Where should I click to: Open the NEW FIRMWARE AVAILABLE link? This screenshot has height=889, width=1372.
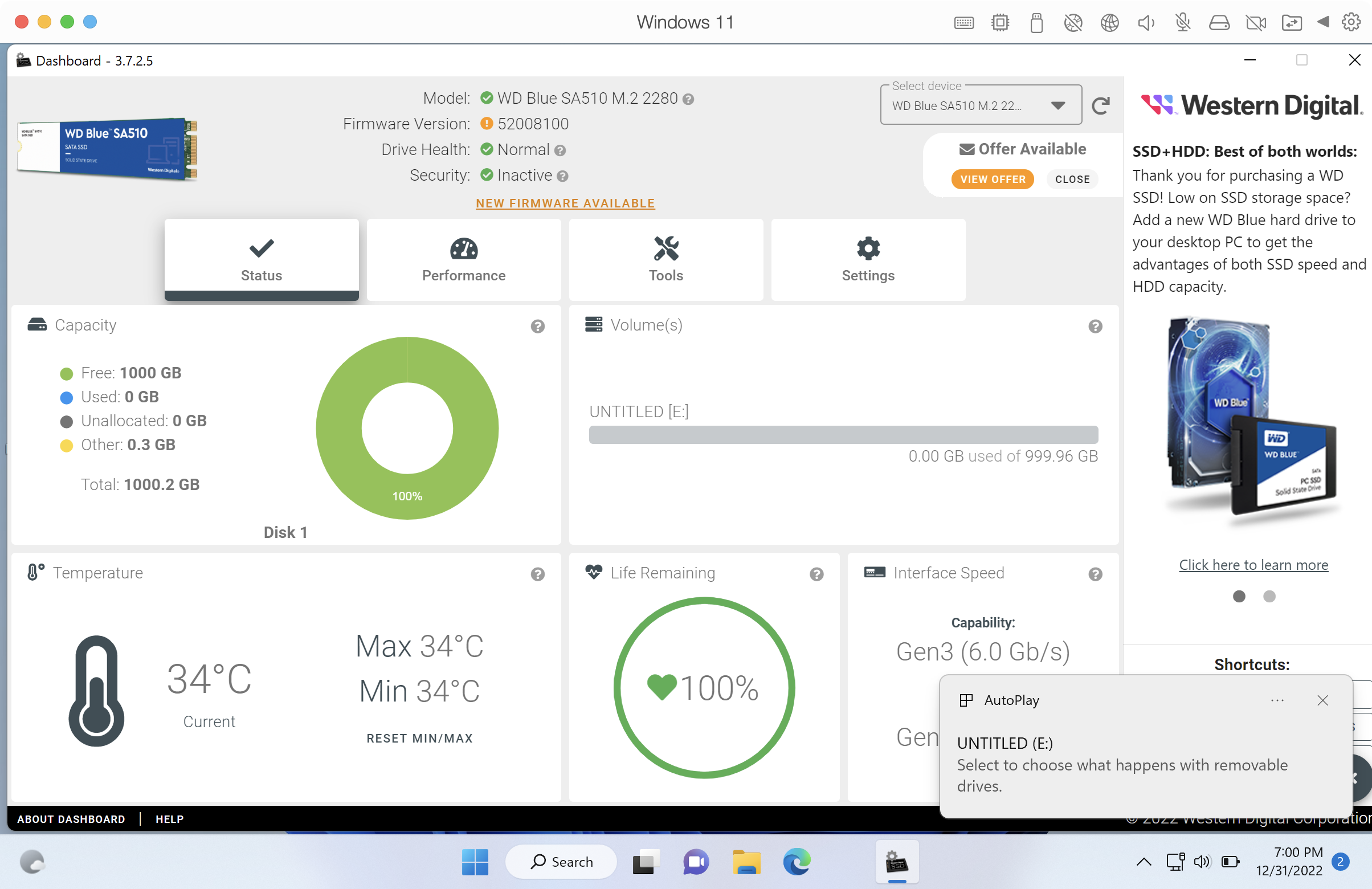pyautogui.click(x=565, y=203)
